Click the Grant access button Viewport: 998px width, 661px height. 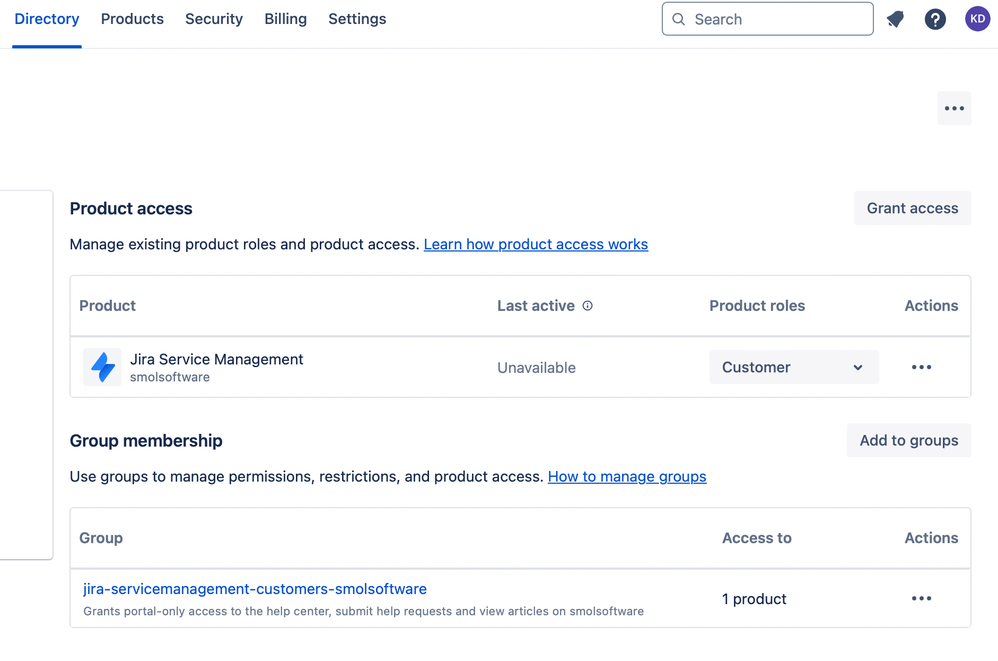click(x=912, y=208)
